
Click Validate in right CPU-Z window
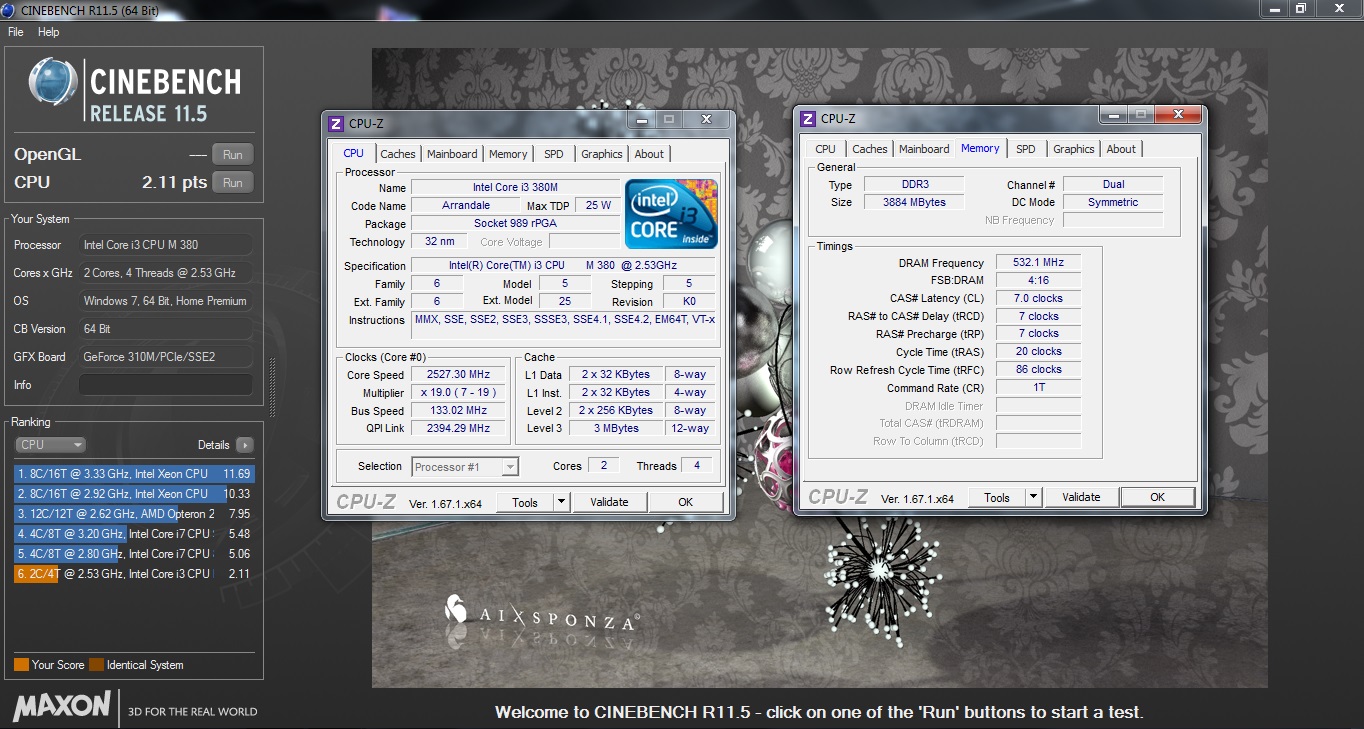(1081, 497)
